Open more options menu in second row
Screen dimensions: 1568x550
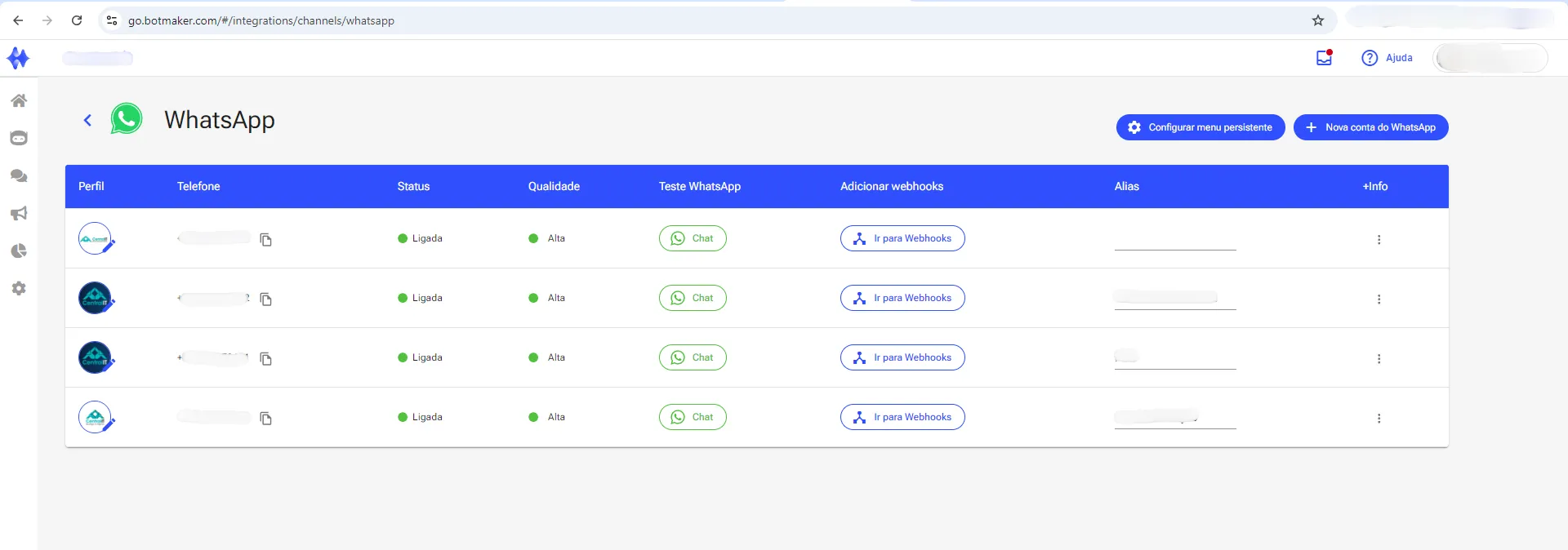tap(1379, 299)
